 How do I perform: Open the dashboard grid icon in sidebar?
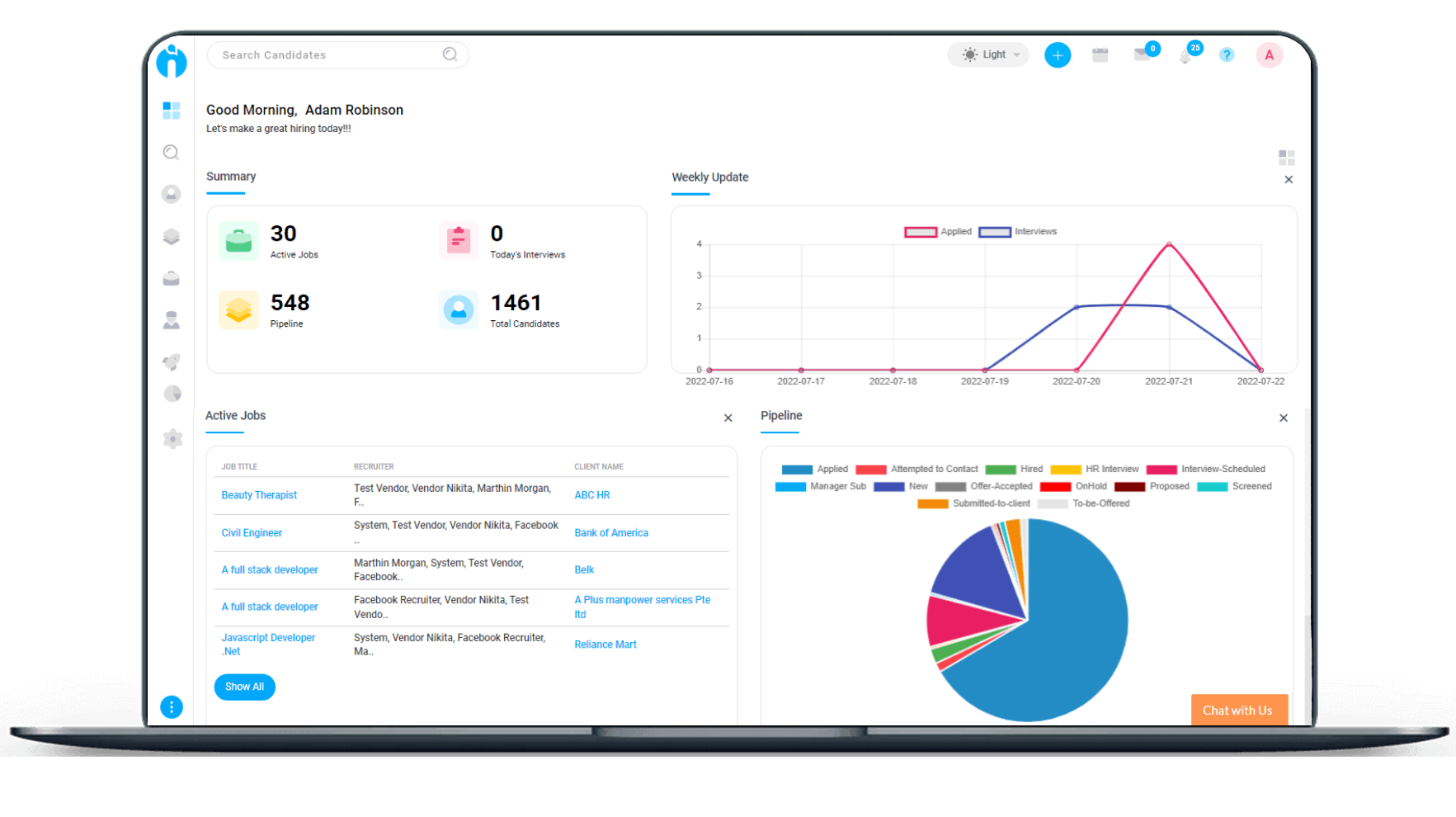point(172,110)
